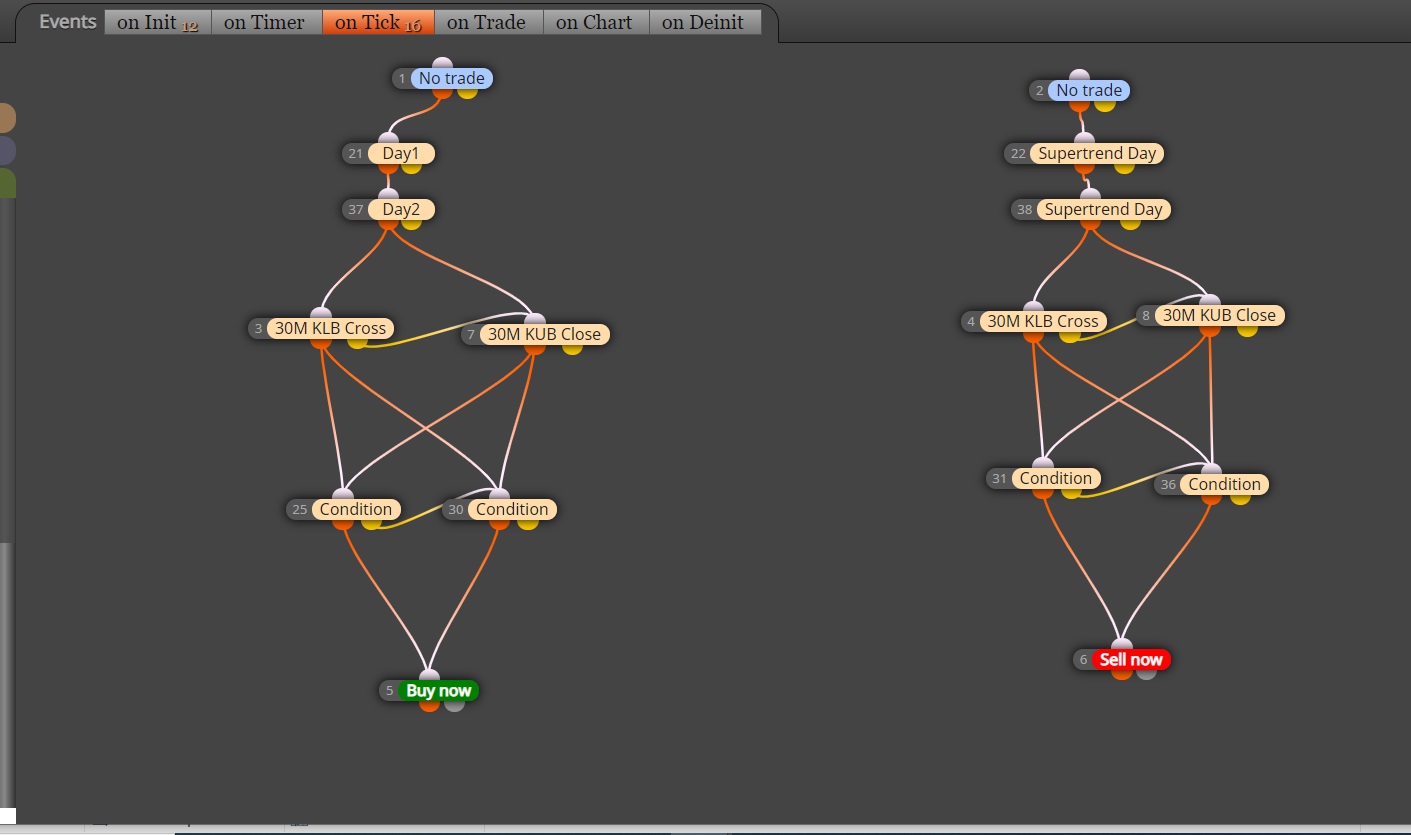Select the 30M KUB Close block 8
Viewport: 1411px width, 835px height.
point(1219,315)
